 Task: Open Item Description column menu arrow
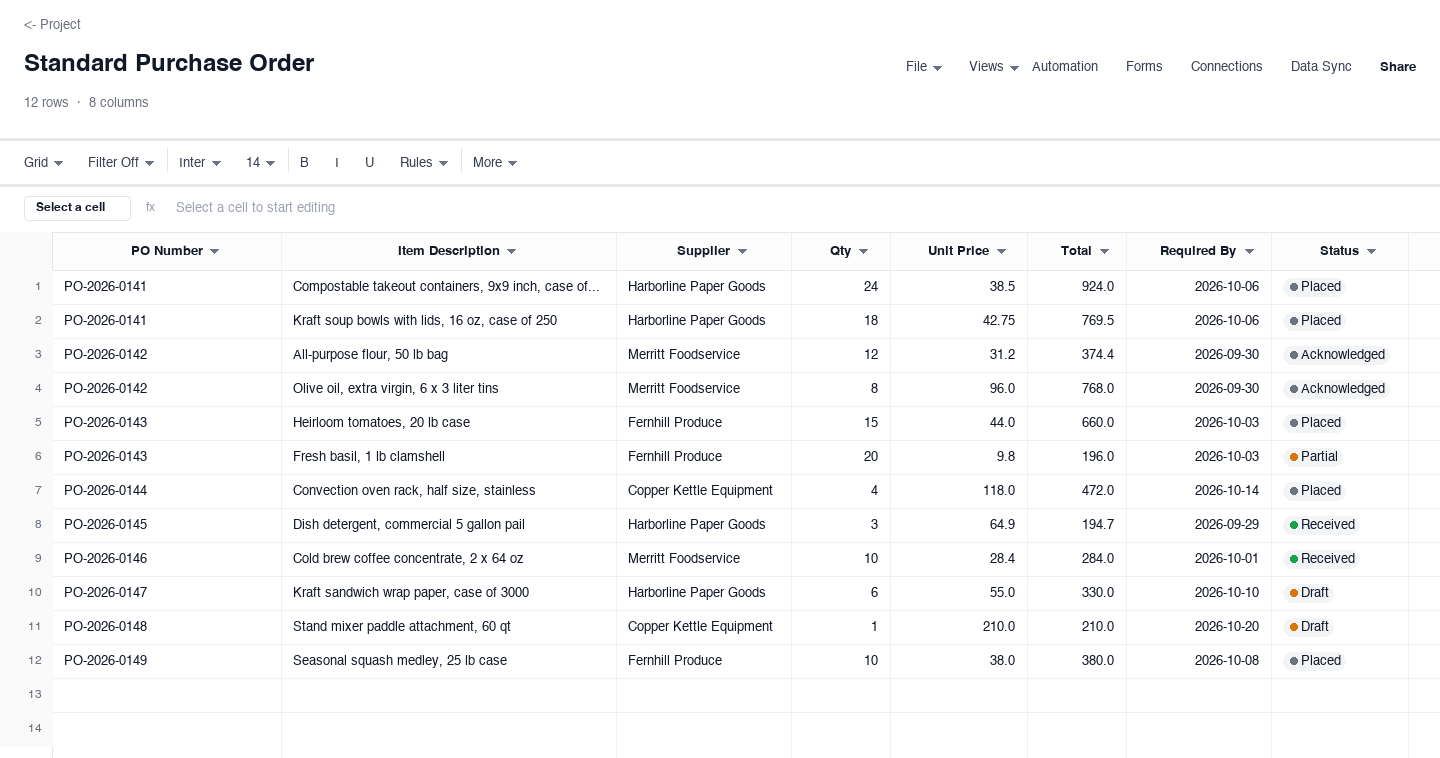click(x=512, y=252)
